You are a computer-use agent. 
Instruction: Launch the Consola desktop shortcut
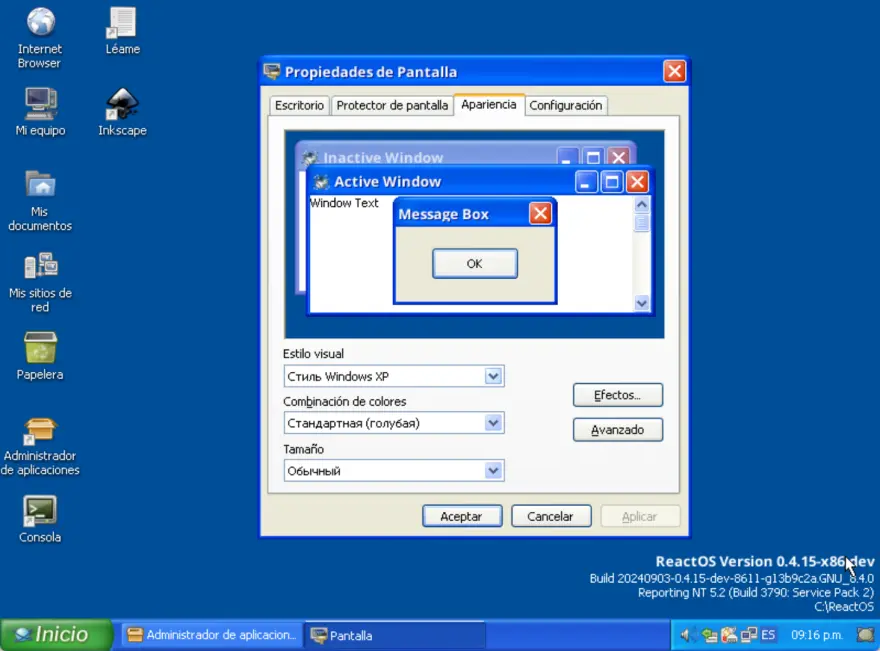[40, 519]
